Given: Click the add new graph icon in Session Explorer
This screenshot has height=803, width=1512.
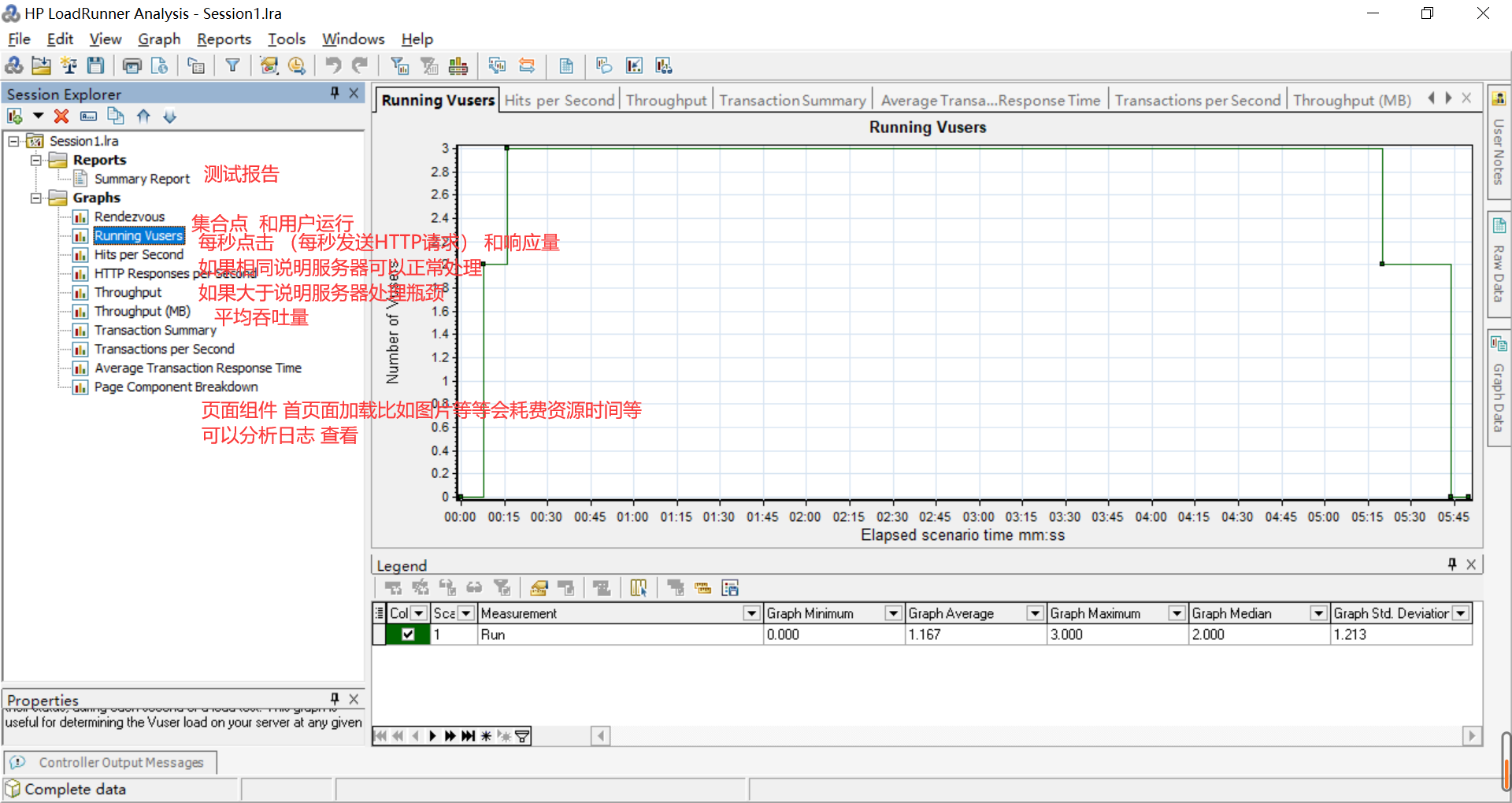Looking at the screenshot, I should point(15,117).
